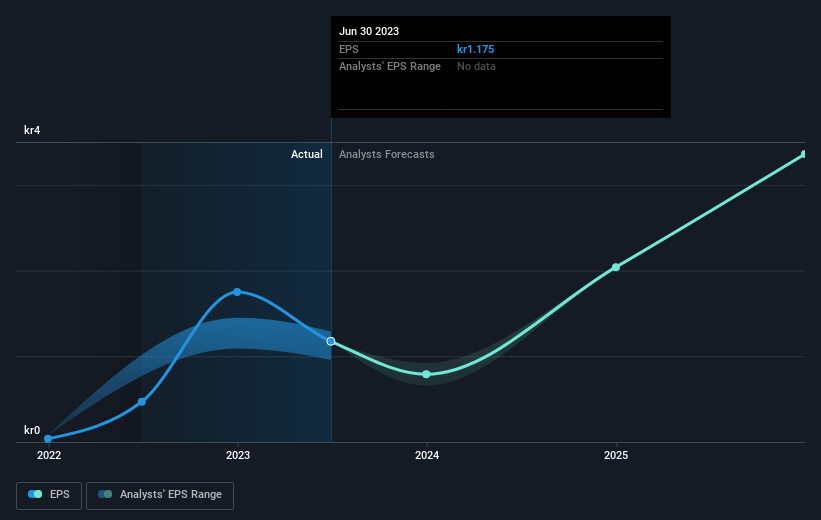Image resolution: width=821 pixels, height=520 pixels.
Task: Click the 'Analysts Forecasts' region label
Action: tap(386, 154)
